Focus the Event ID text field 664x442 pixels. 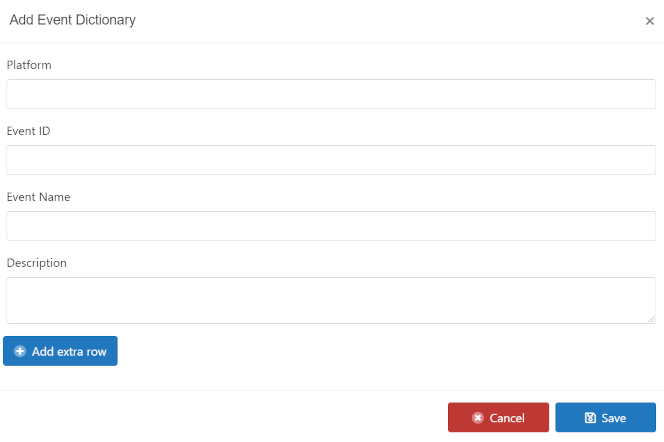click(x=331, y=160)
